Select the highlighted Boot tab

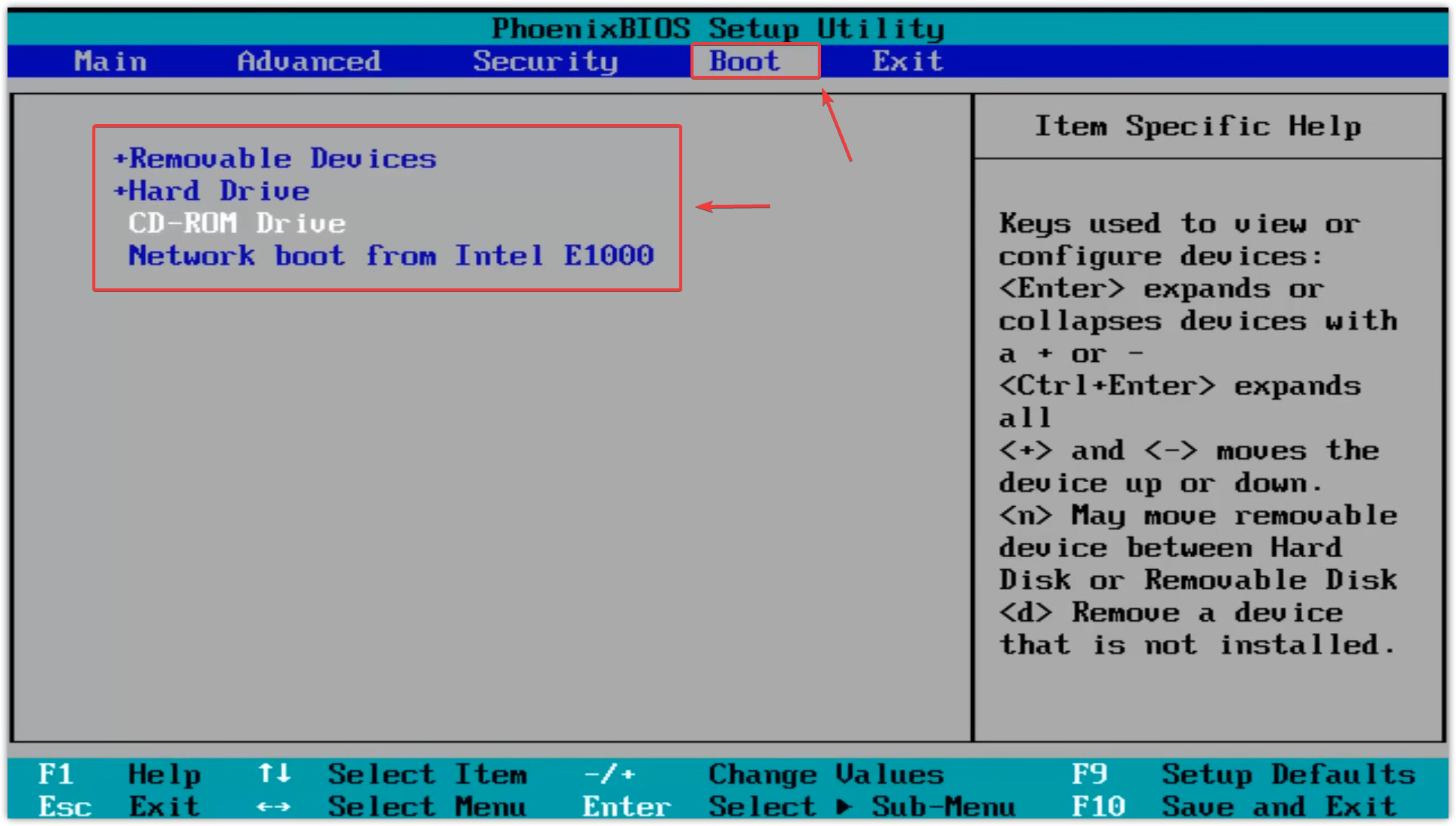[x=745, y=62]
